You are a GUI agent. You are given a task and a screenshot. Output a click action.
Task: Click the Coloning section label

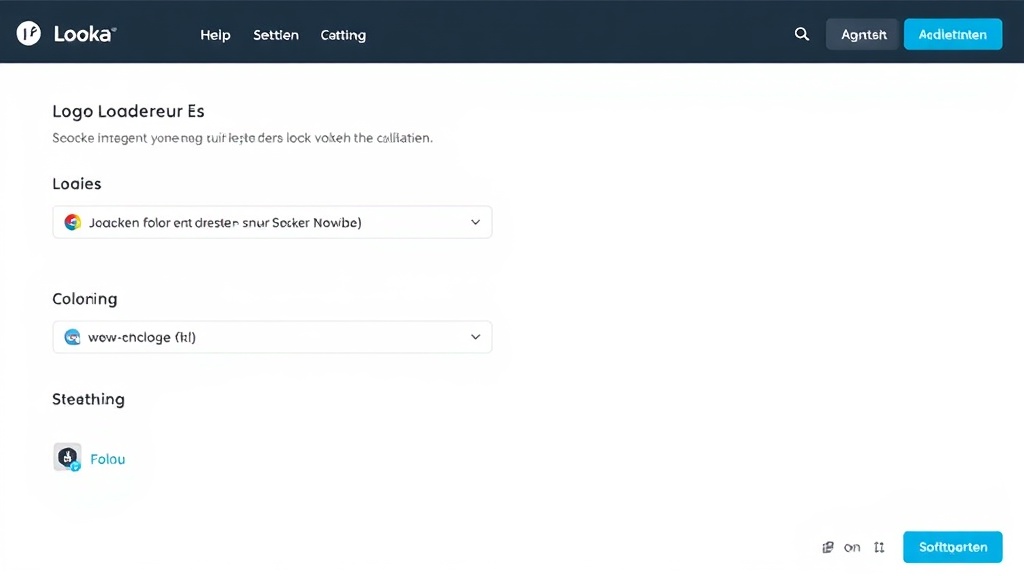pos(85,299)
